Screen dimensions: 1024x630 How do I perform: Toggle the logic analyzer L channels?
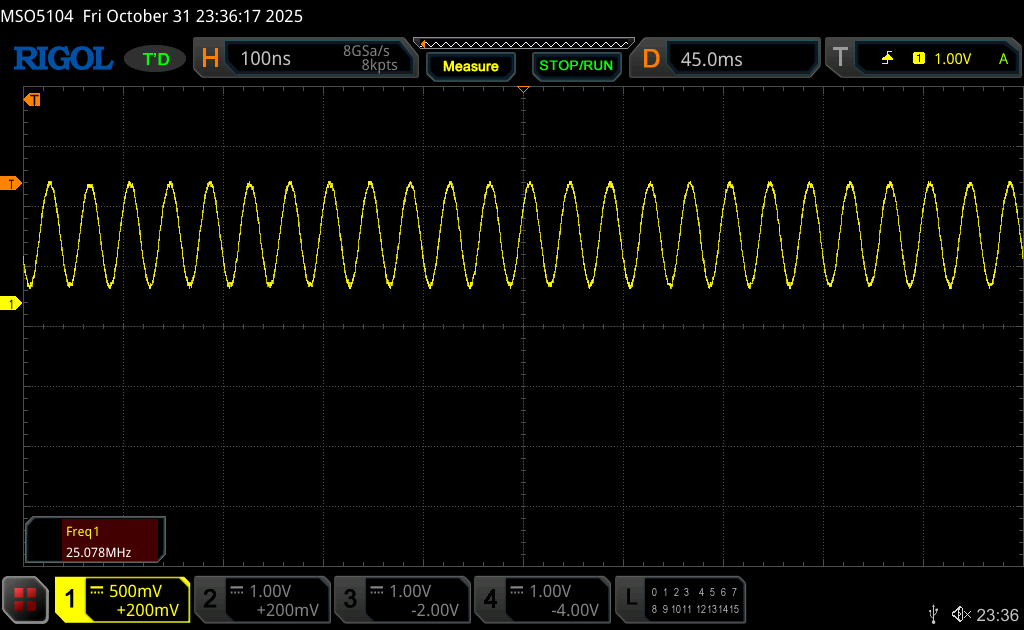pos(631,597)
